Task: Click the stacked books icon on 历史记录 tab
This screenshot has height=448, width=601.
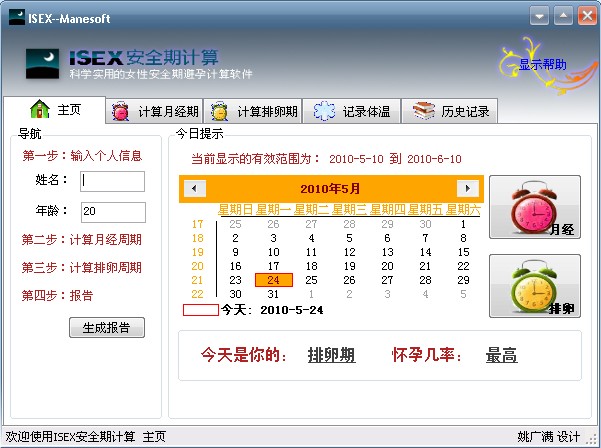Action: [x=424, y=111]
